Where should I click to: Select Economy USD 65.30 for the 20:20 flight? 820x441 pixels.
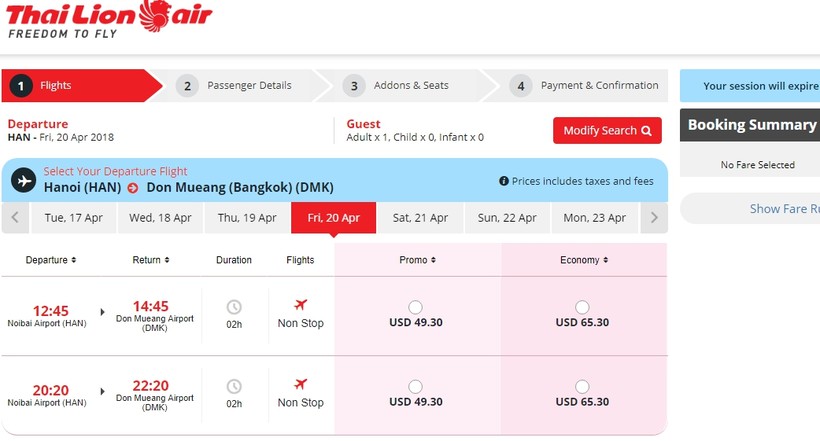click(582, 387)
